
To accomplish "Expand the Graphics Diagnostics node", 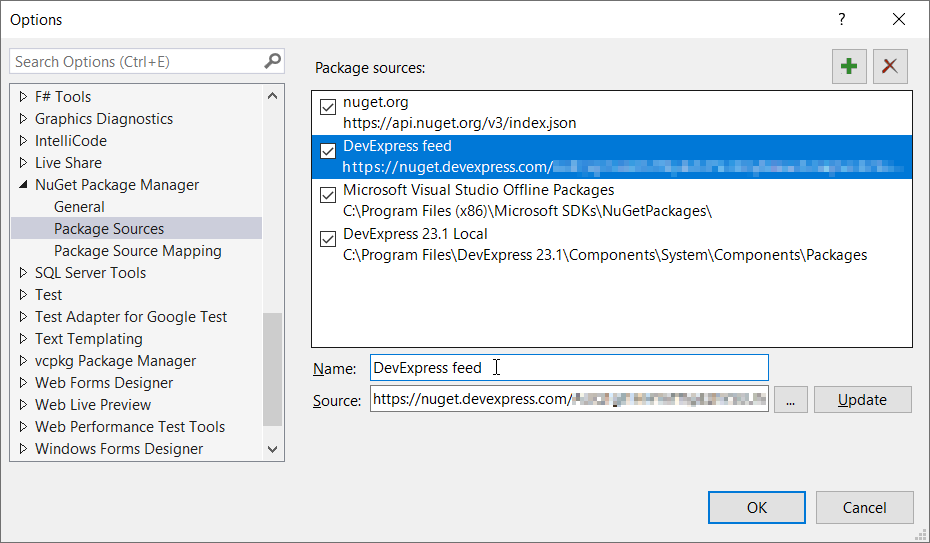I will [23, 119].
